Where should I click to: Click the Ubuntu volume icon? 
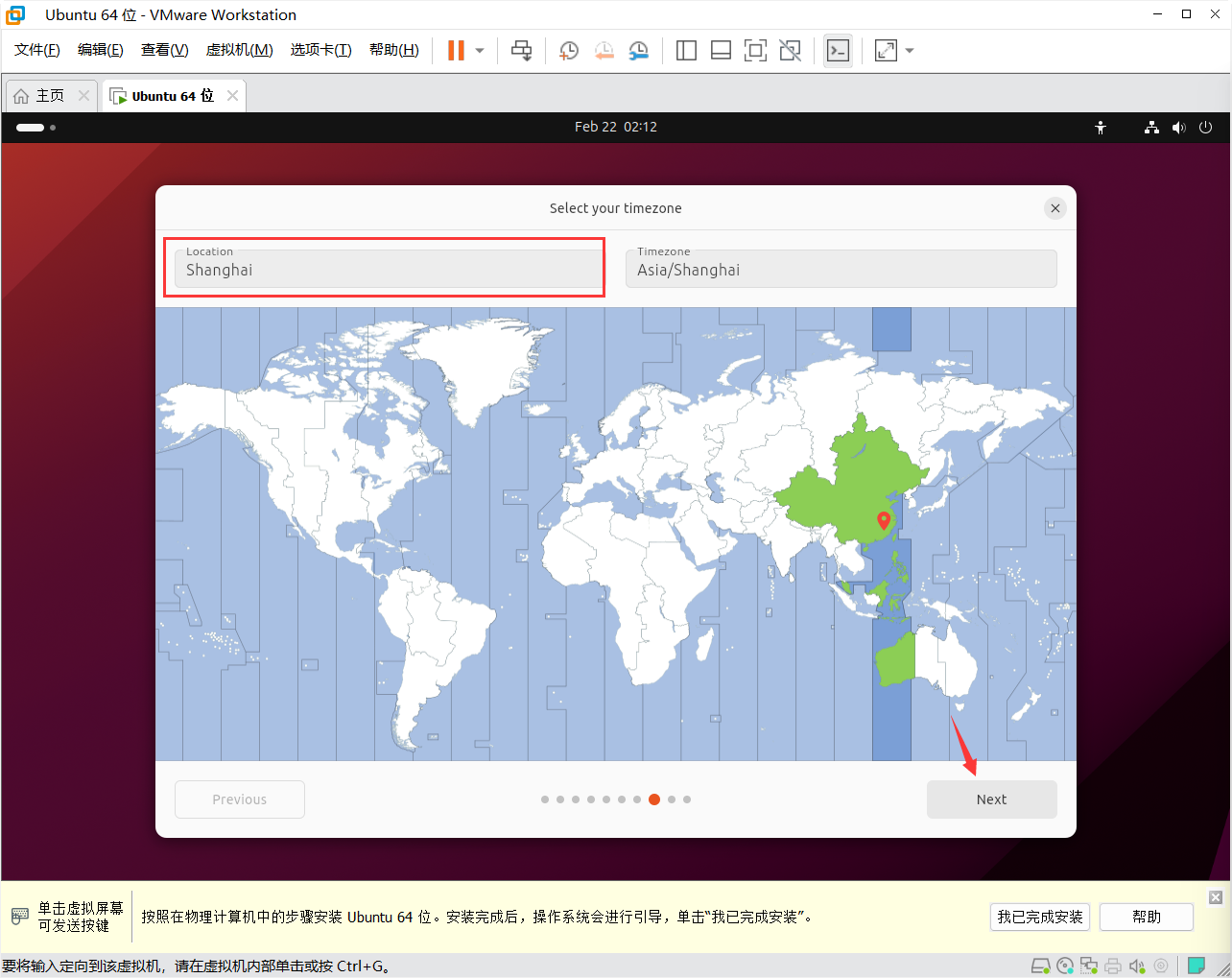[1178, 127]
